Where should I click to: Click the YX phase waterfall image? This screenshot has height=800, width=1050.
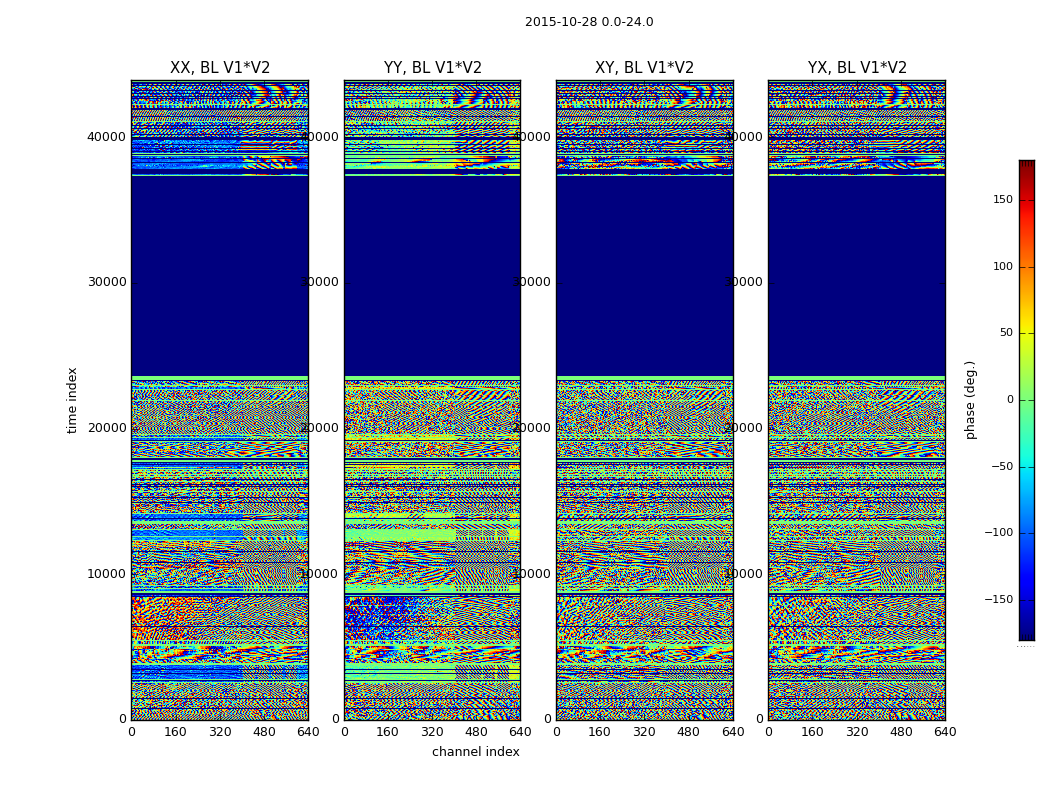(857, 400)
